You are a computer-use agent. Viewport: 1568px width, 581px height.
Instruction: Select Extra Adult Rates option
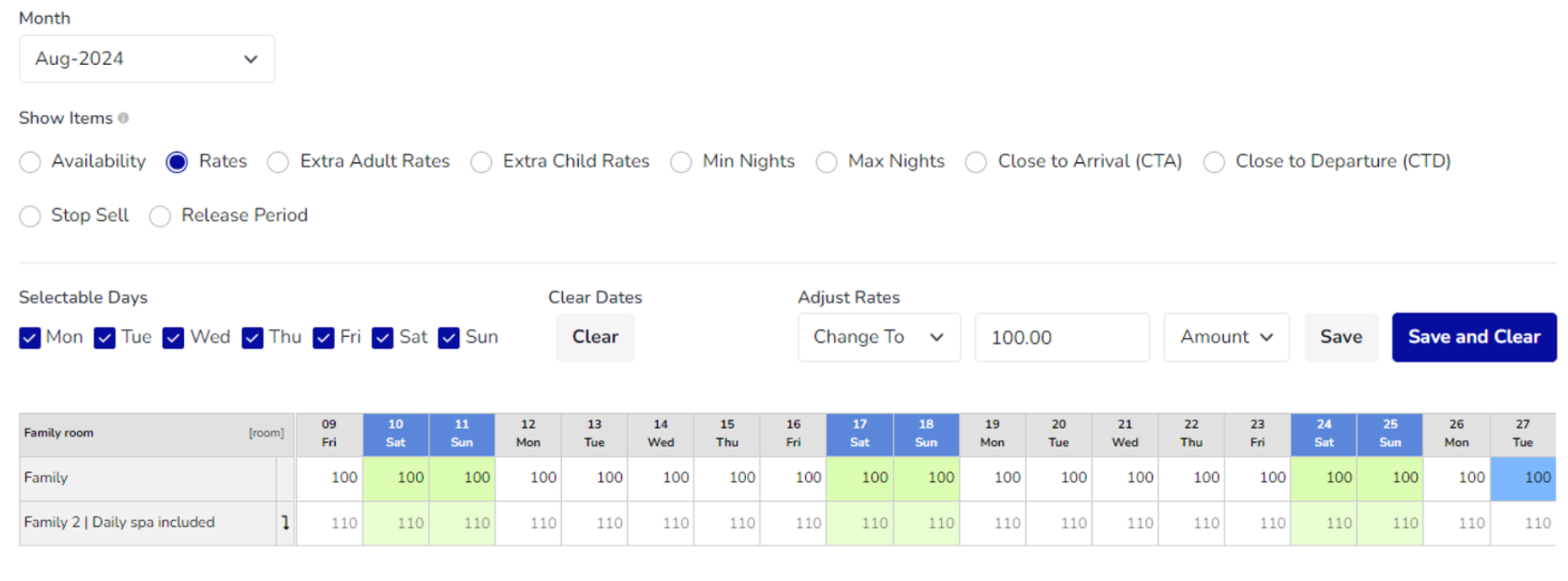click(x=278, y=162)
